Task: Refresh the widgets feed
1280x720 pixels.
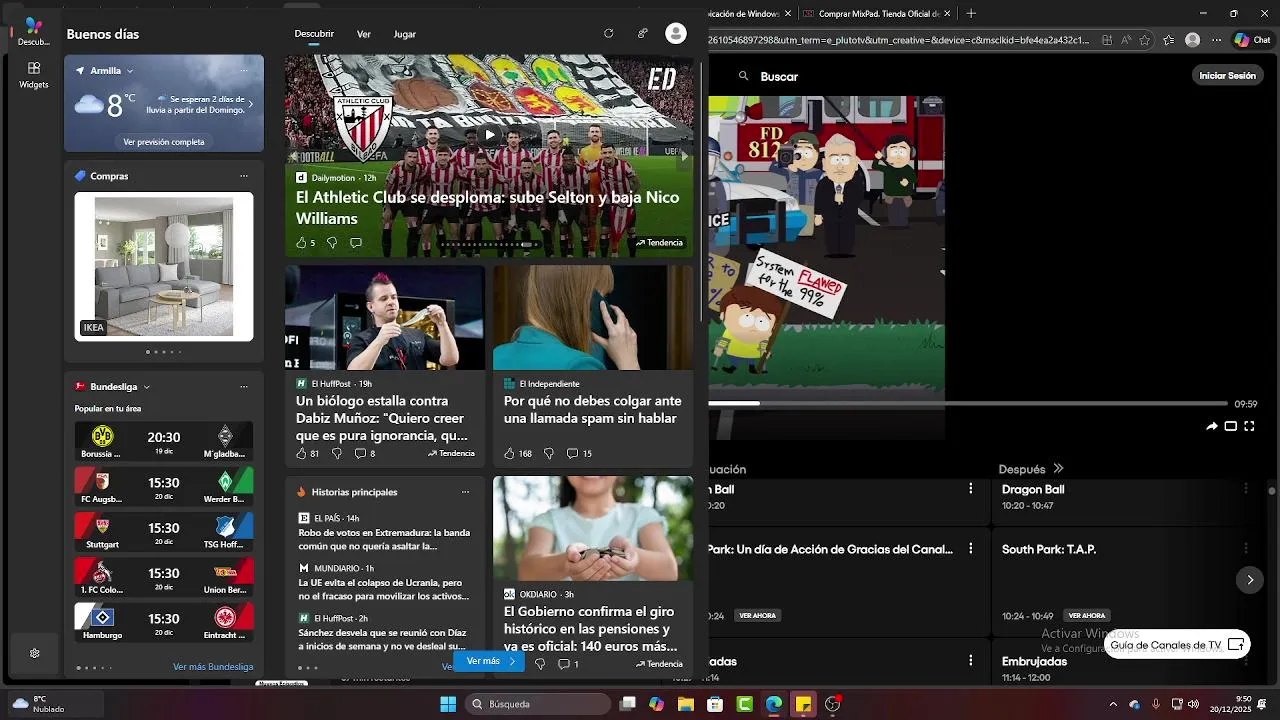Action: tap(608, 33)
